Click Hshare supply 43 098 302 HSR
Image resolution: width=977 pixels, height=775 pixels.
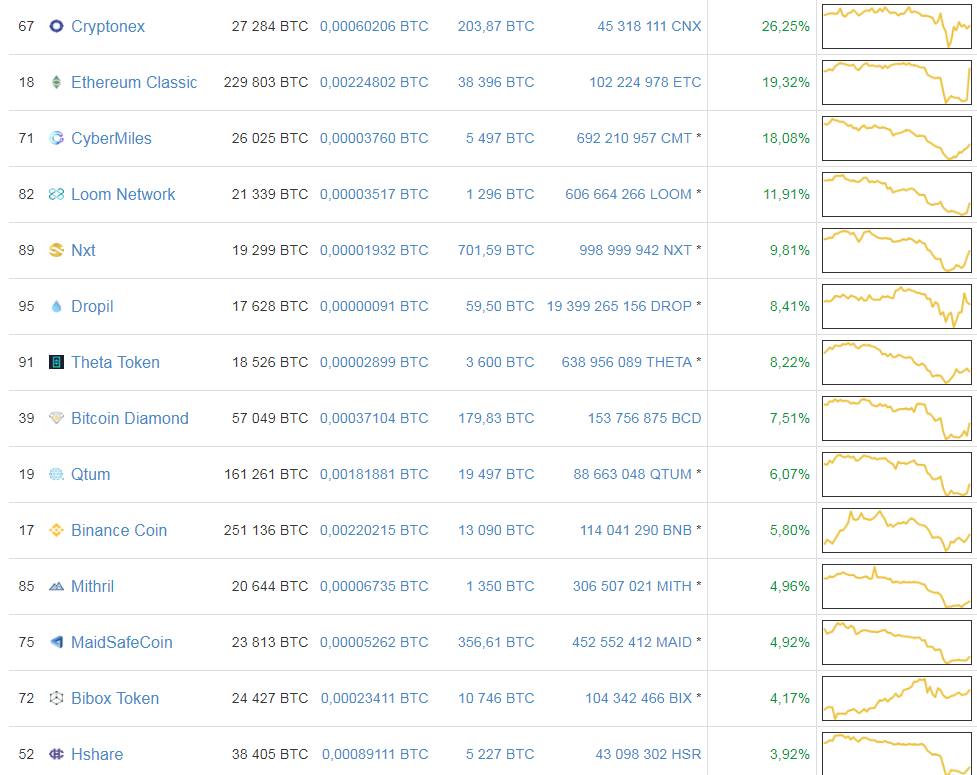click(x=648, y=754)
